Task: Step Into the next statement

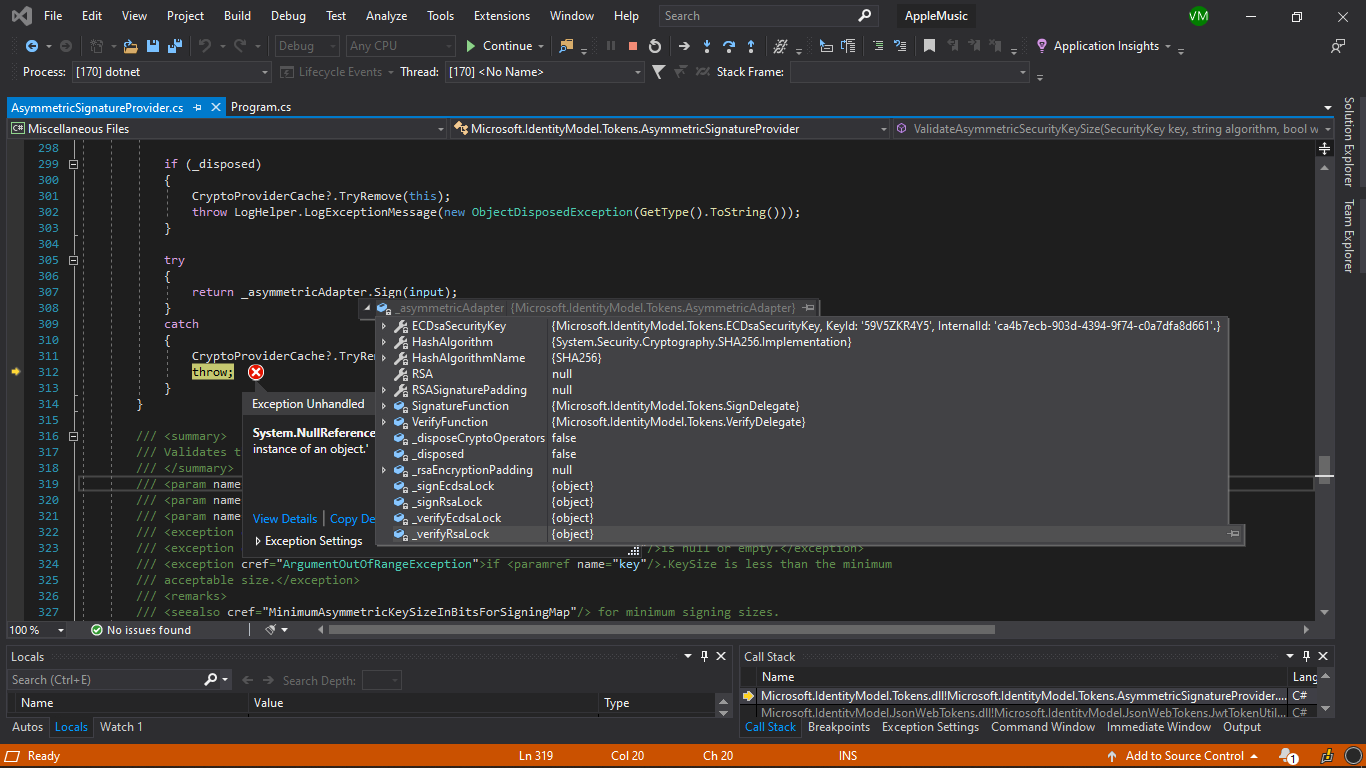Action: point(708,46)
